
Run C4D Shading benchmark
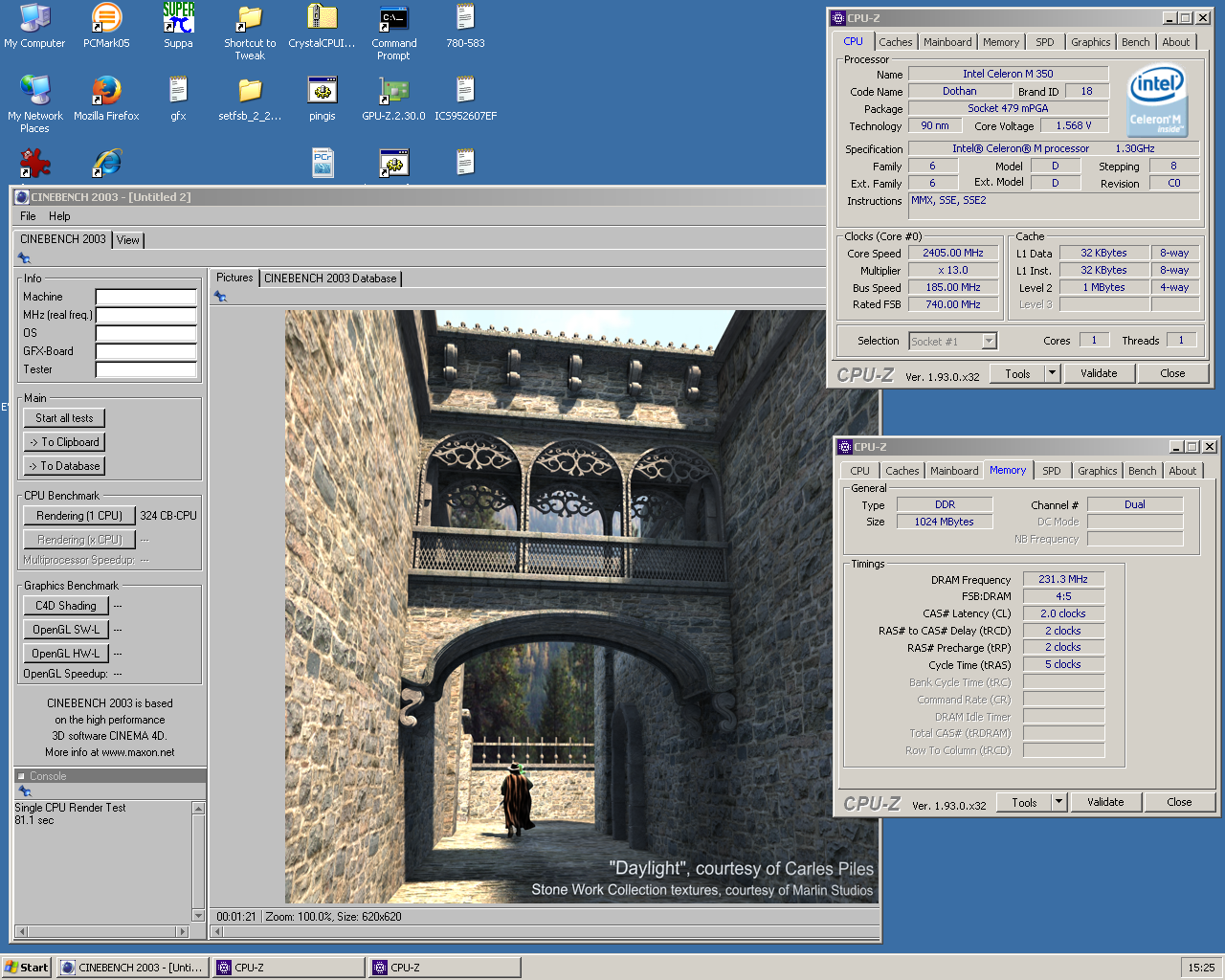[66, 606]
